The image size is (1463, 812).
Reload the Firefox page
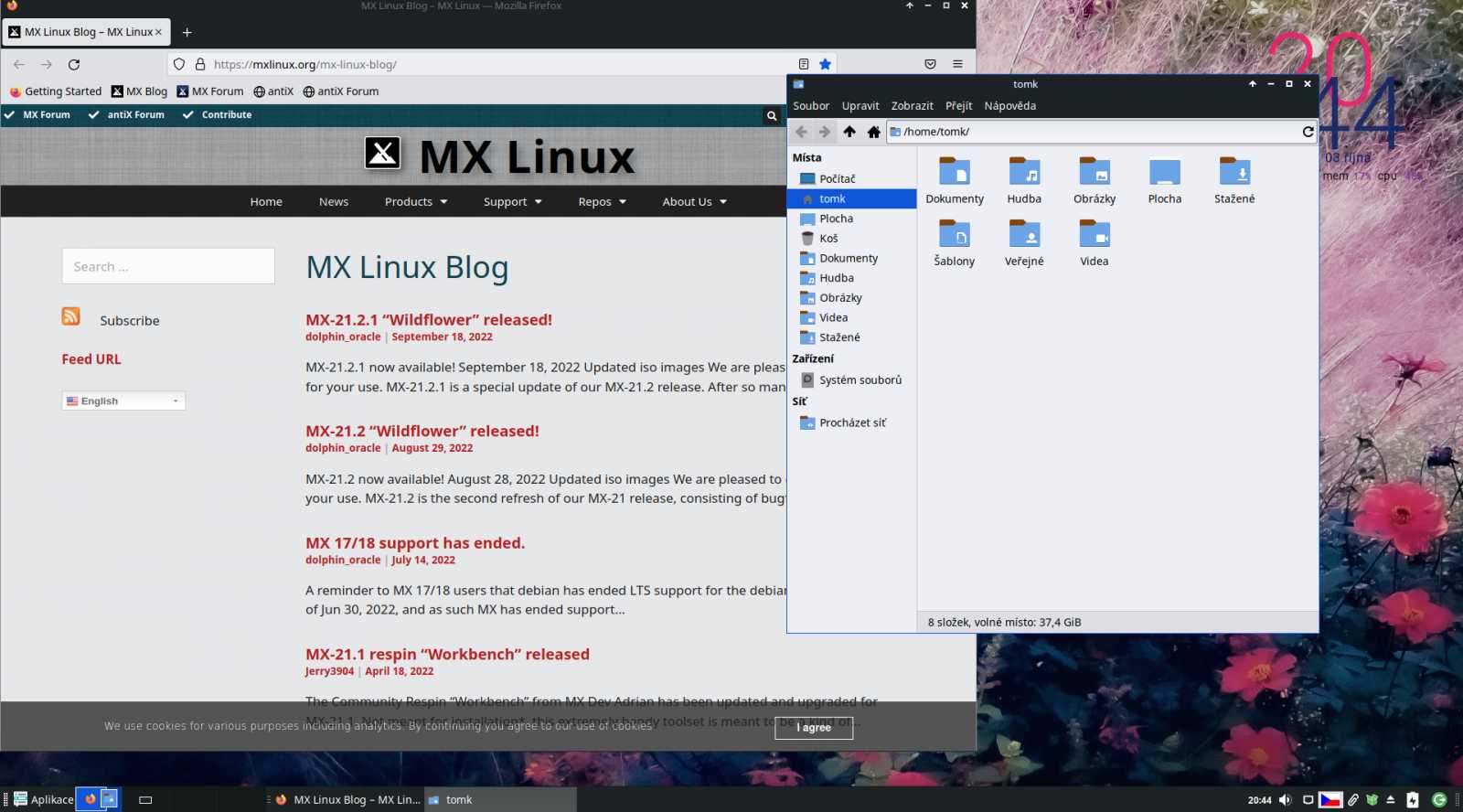tap(74, 64)
